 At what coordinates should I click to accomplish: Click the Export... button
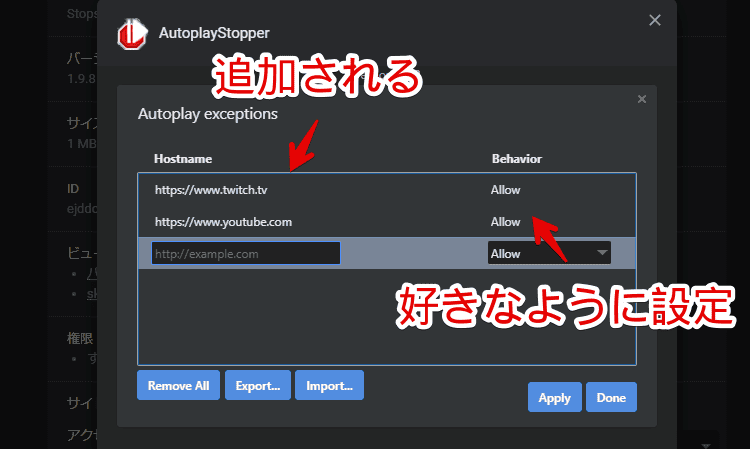[x=258, y=385]
